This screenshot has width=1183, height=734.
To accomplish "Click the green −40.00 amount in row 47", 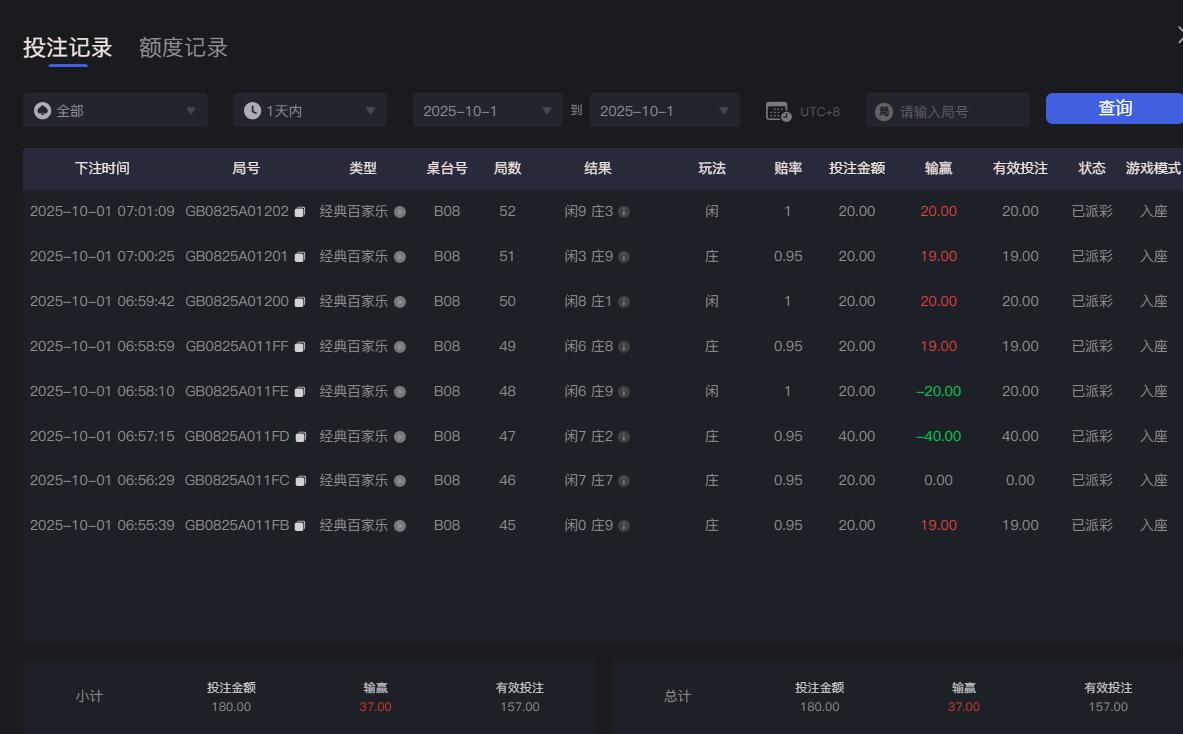I will click(x=936, y=436).
